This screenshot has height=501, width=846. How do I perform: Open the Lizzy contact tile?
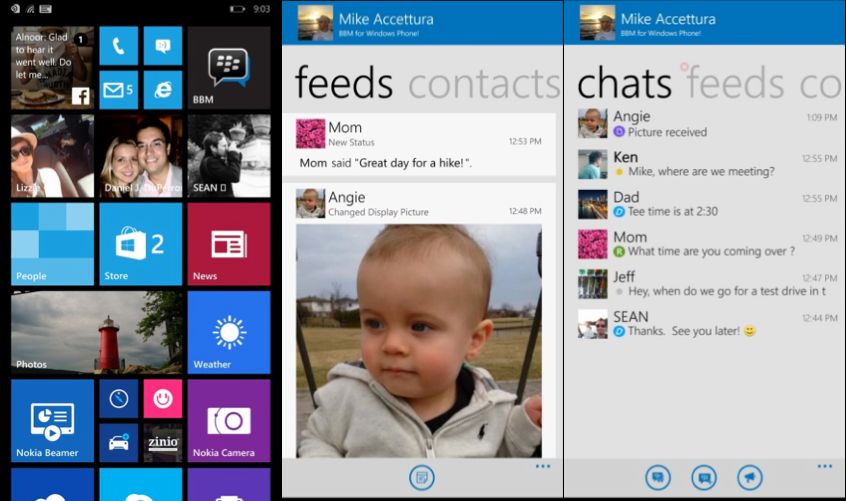(x=52, y=156)
